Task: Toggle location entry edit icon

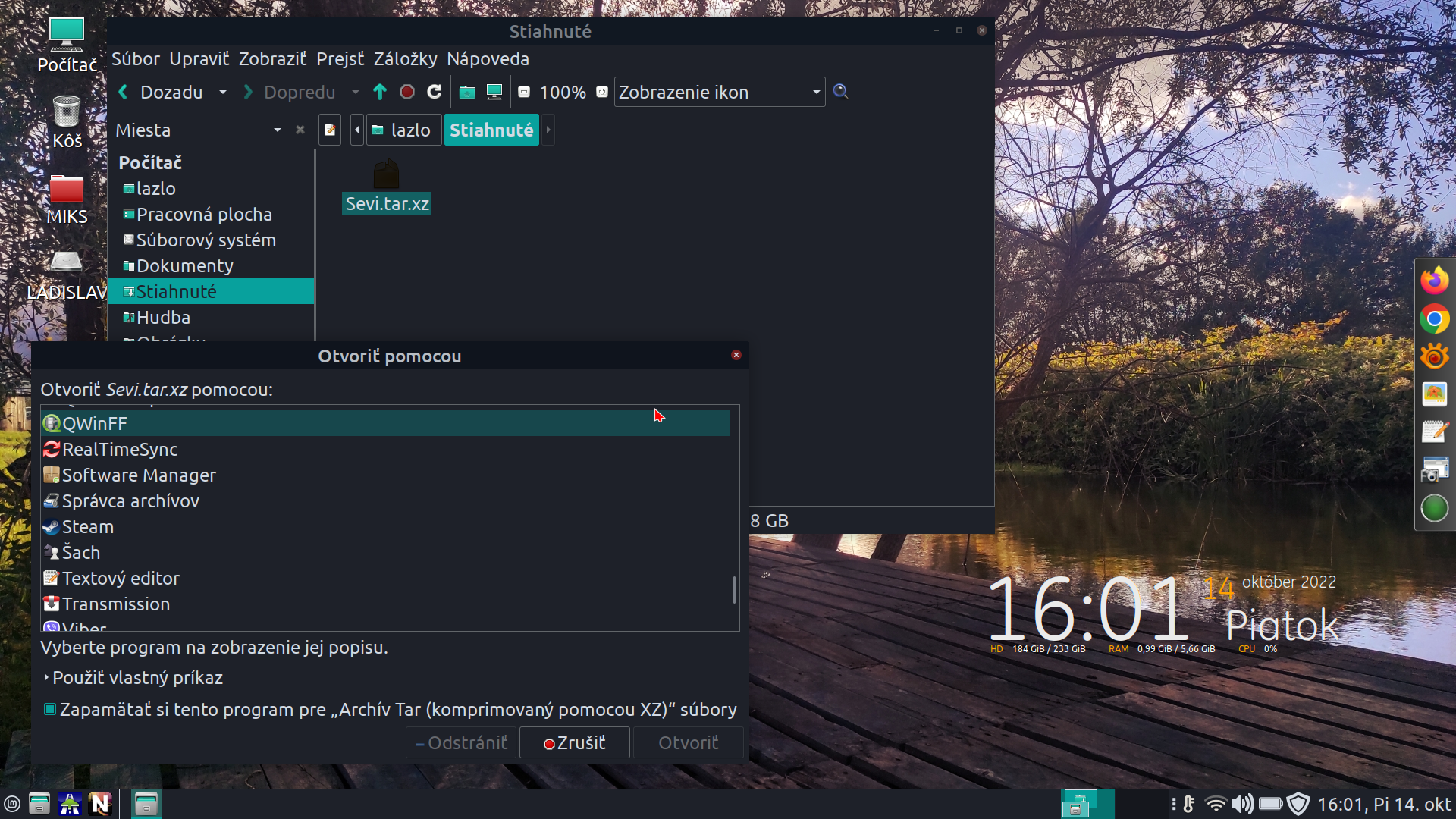Action: [x=330, y=130]
